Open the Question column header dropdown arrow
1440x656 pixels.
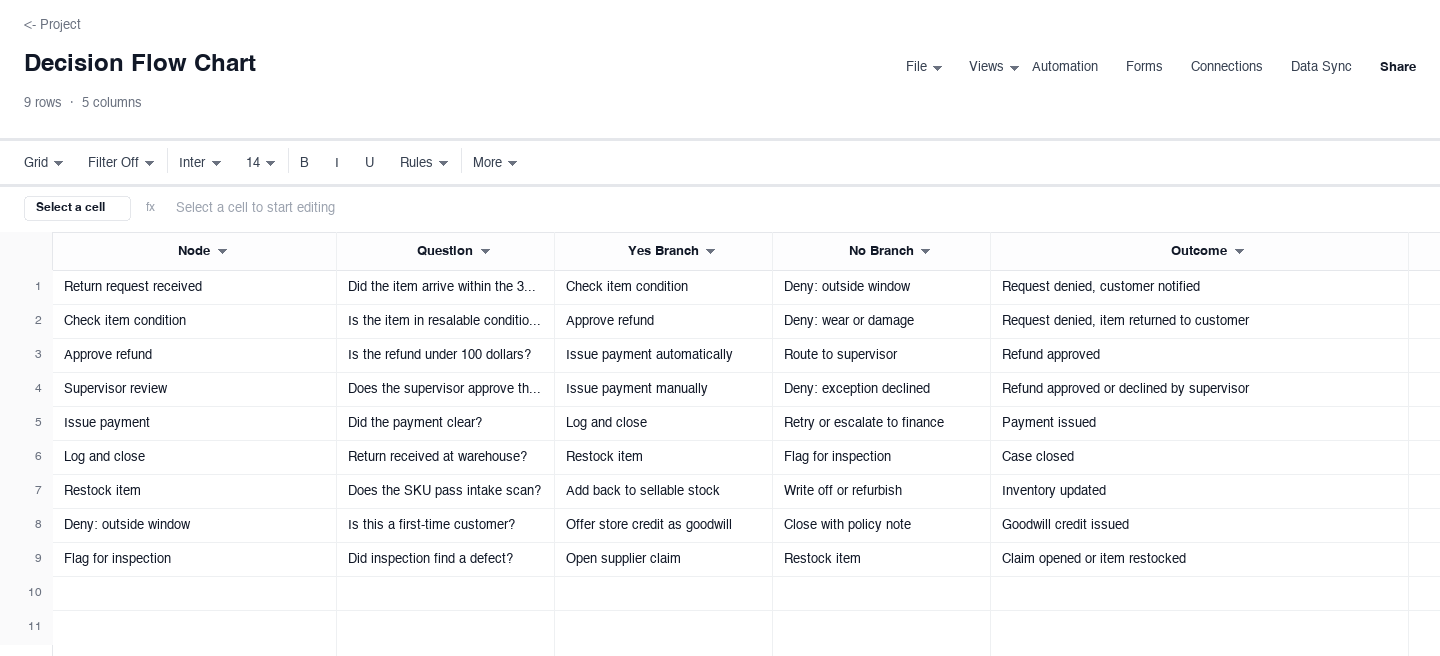coord(486,252)
